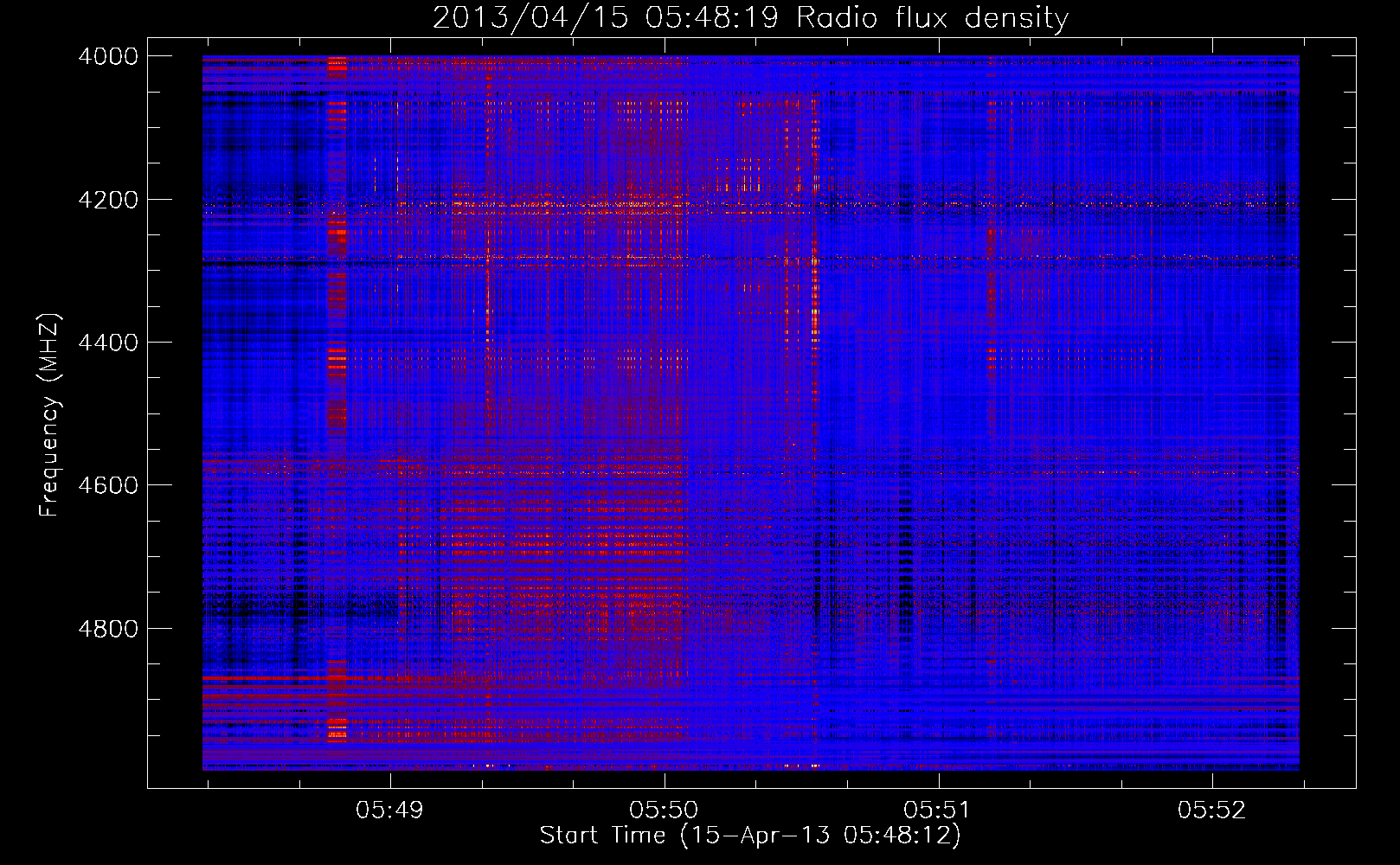
Task: Select the 4600 frequency tick label
Action: click(107, 485)
